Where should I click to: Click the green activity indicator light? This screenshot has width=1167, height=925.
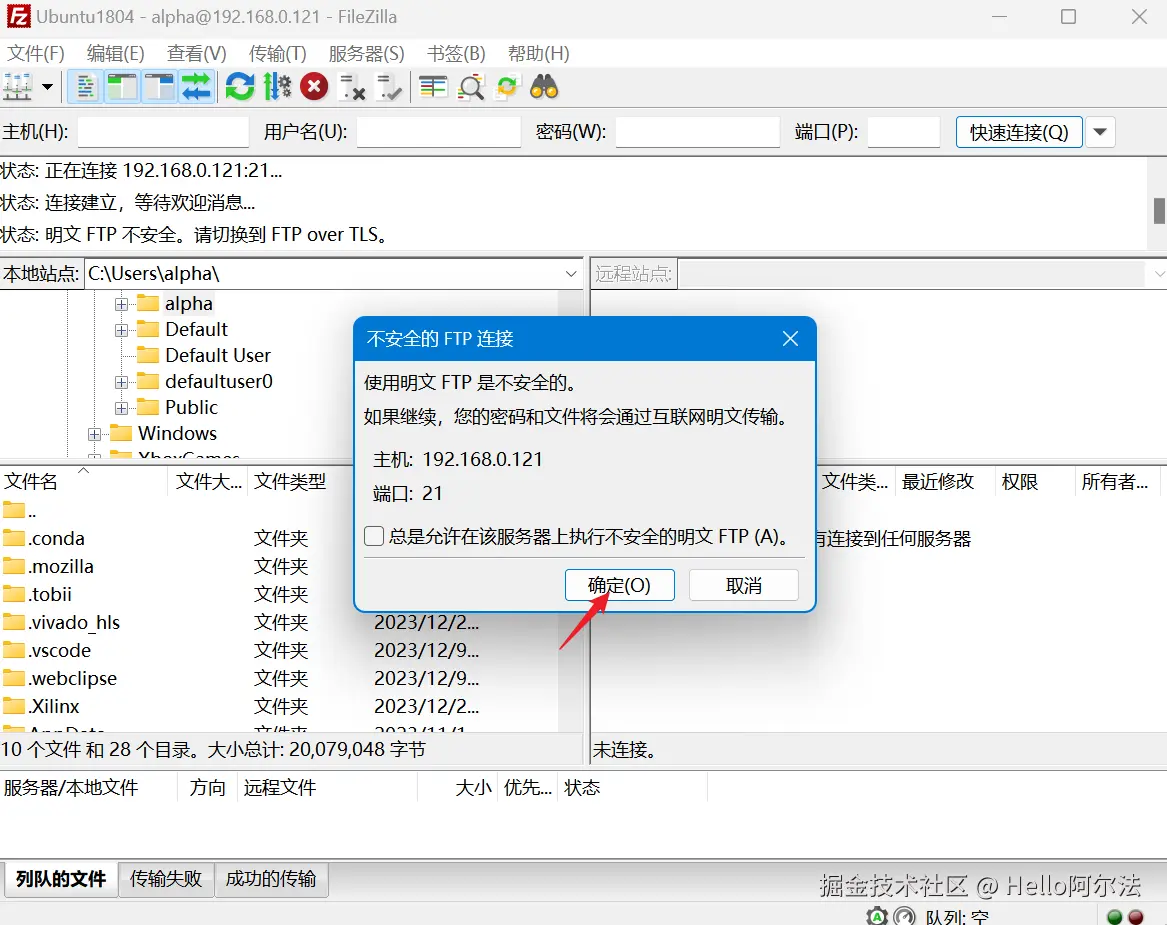(x=1114, y=916)
